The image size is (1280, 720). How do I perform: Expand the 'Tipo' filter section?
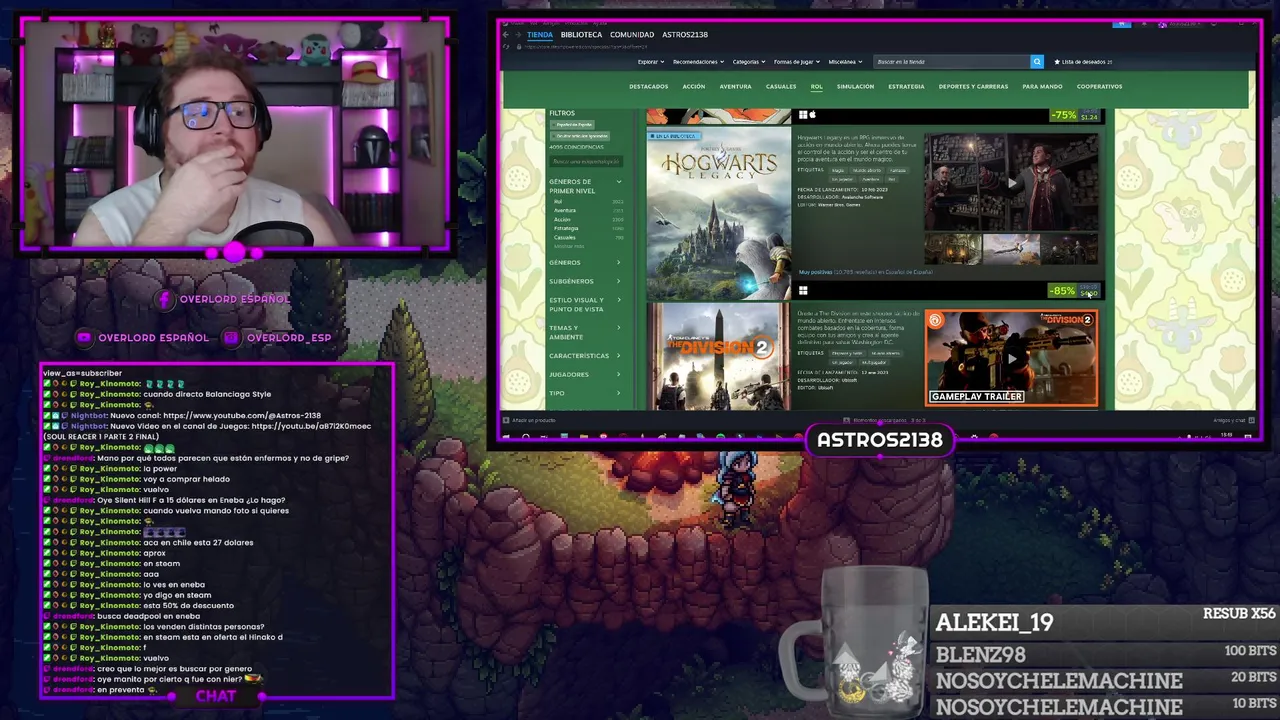coord(585,393)
